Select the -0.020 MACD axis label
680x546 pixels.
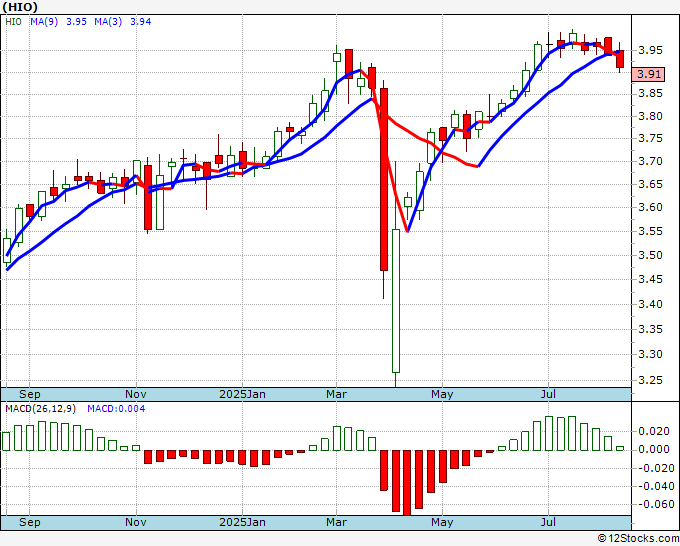[654, 468]
